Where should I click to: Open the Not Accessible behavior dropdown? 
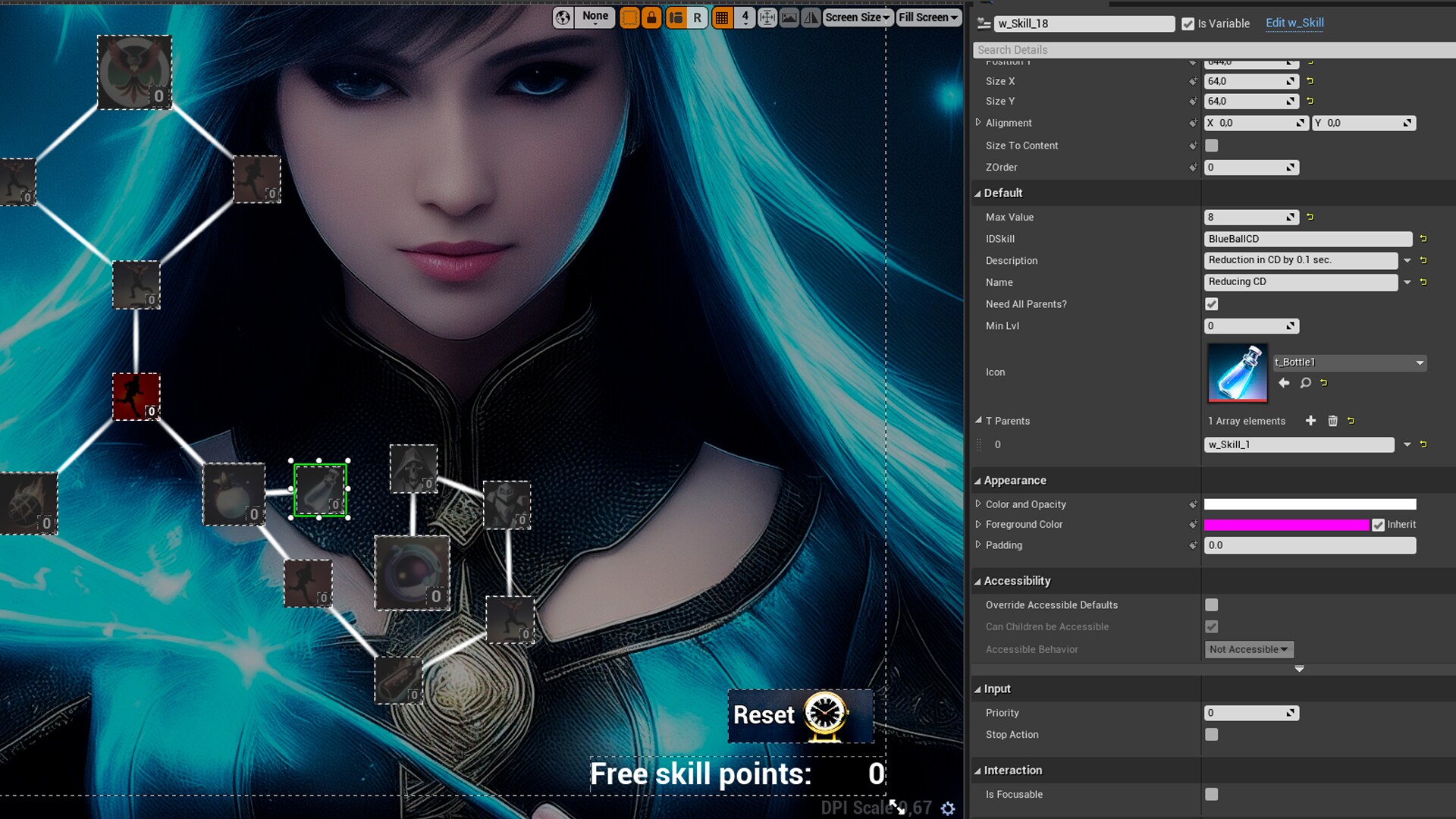pyautogui.click(x=1248, y=649)
